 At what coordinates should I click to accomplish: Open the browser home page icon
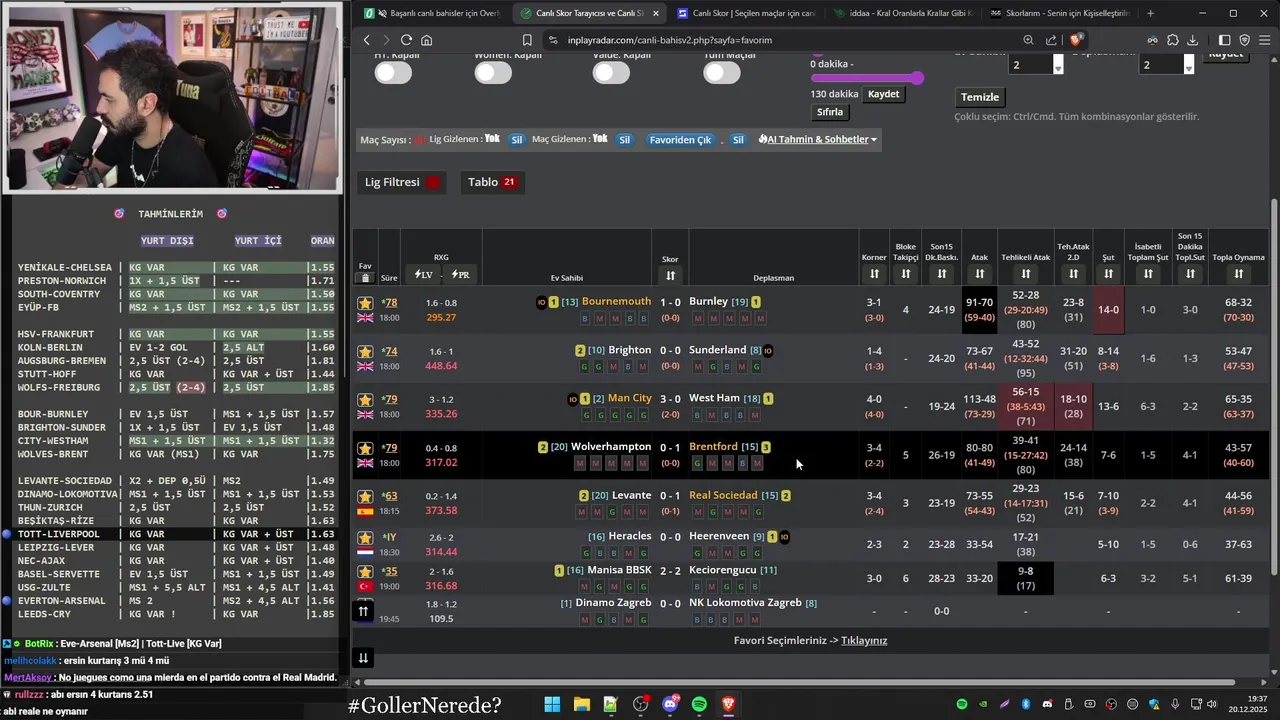tap(426, 40)
